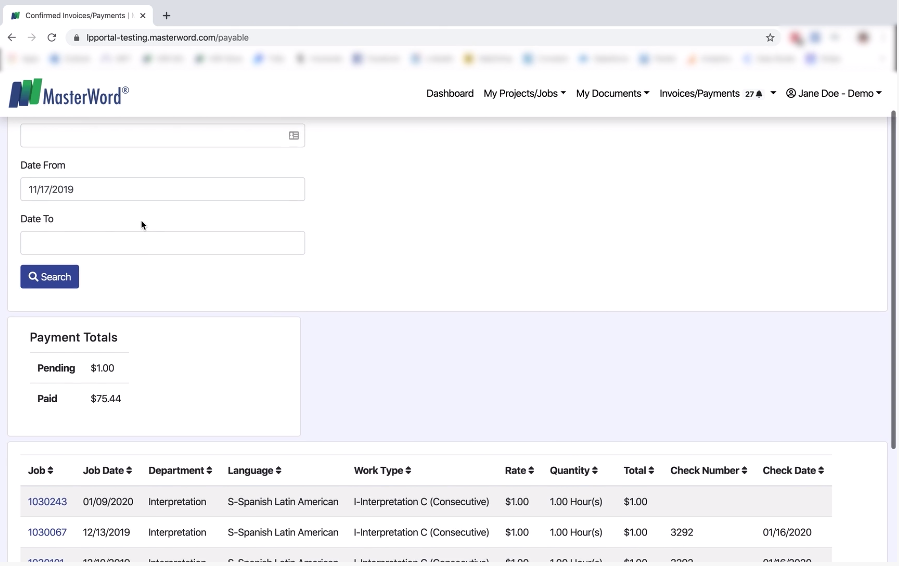Reload the page using browser refresh icon
The image size is (899, 566).
[52, 38]
